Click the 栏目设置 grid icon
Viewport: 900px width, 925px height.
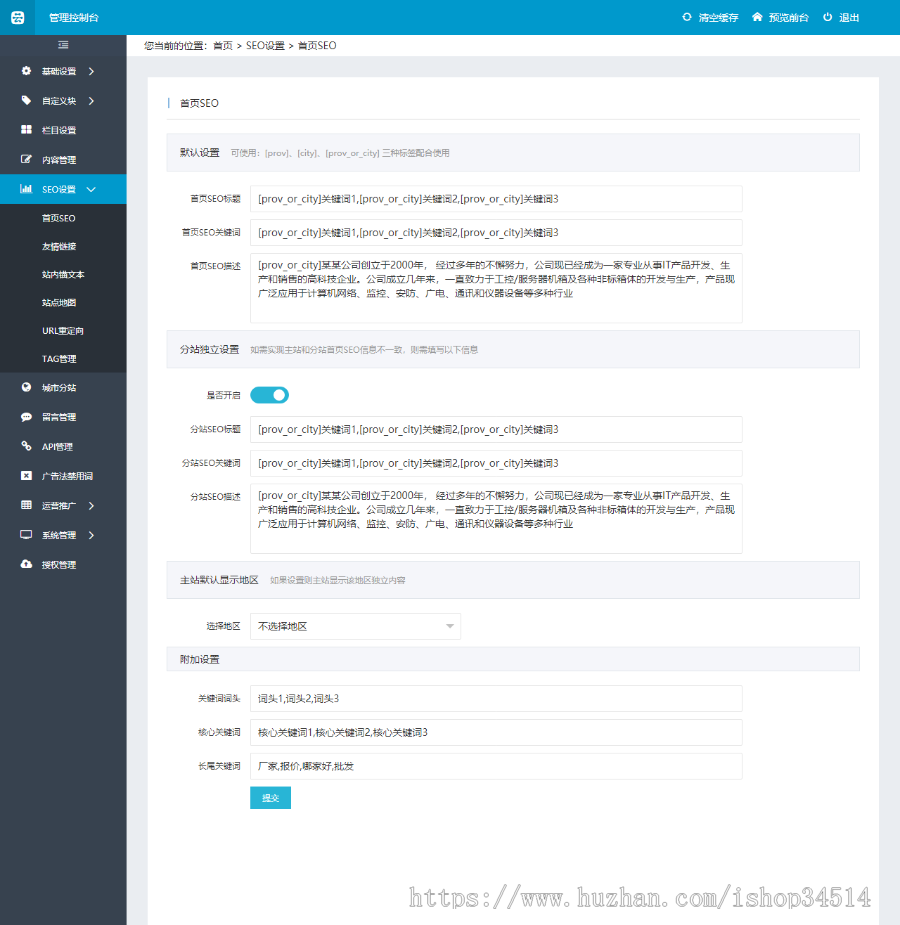pyautogui.click(x=26, y=130)
